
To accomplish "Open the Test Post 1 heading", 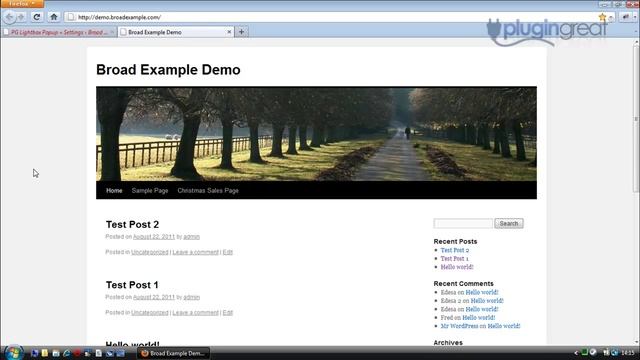I will point(132,285).
